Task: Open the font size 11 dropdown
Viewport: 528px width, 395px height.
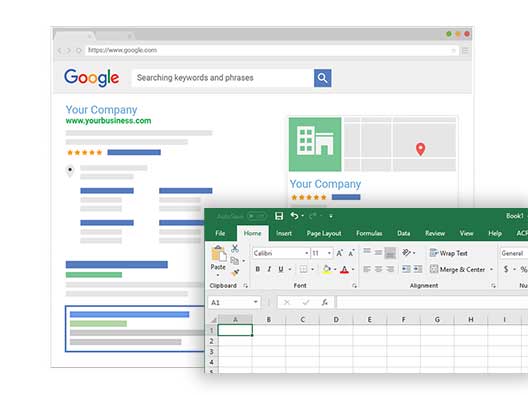Action: 329,253
